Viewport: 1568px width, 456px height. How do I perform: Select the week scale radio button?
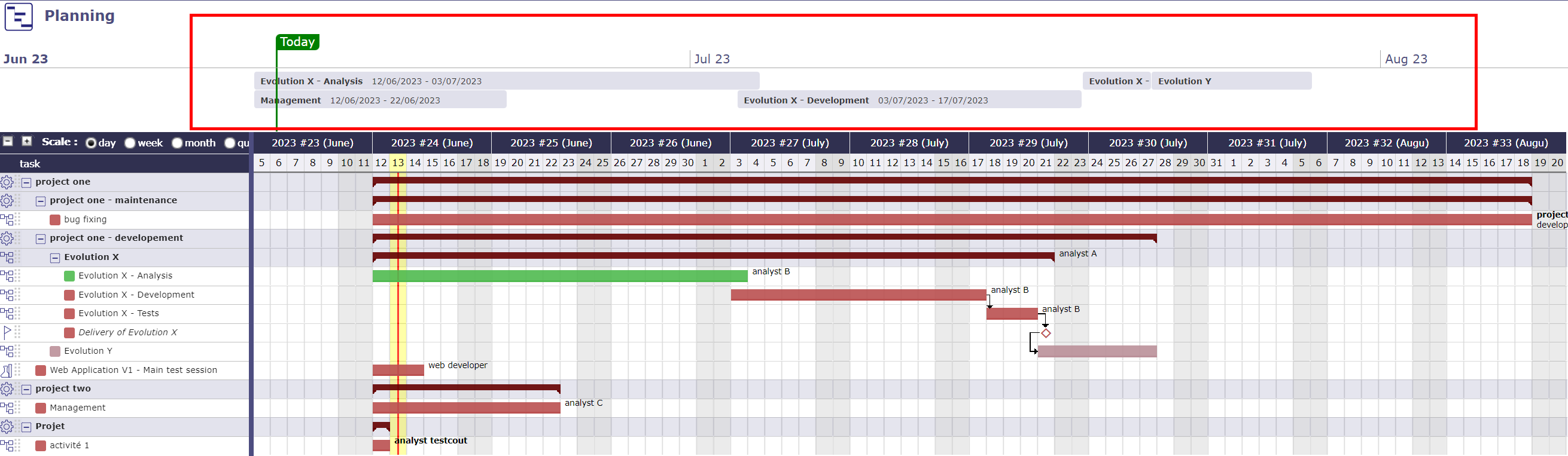click(x=130, y=143)
